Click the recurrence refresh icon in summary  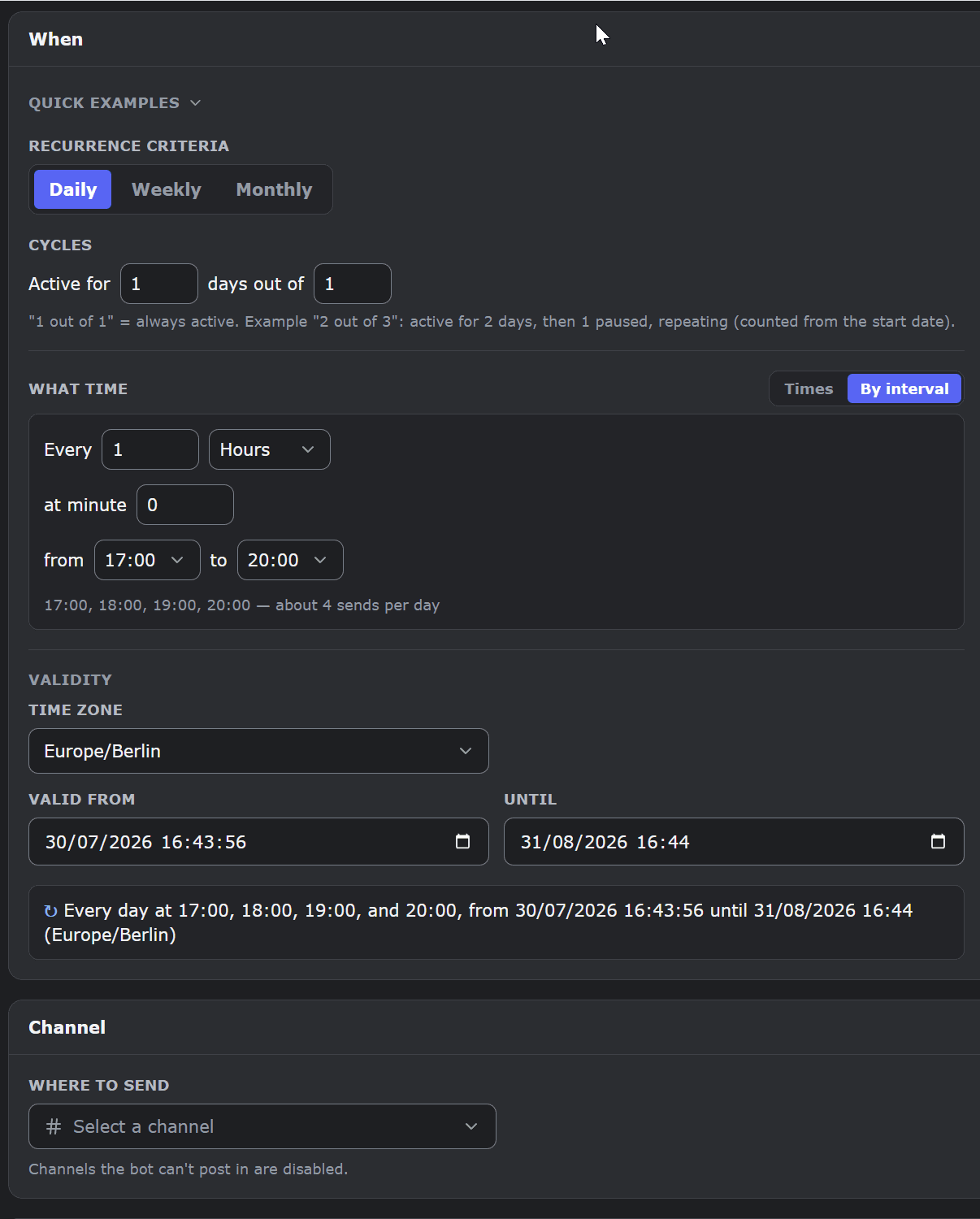click(50, 911)
